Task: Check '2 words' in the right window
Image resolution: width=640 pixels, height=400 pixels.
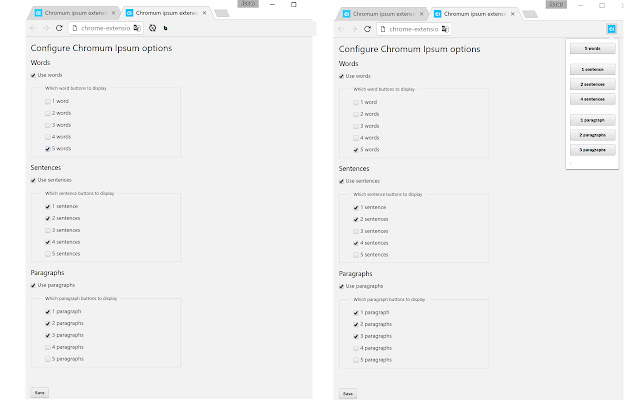Action: tap(356, 114)
